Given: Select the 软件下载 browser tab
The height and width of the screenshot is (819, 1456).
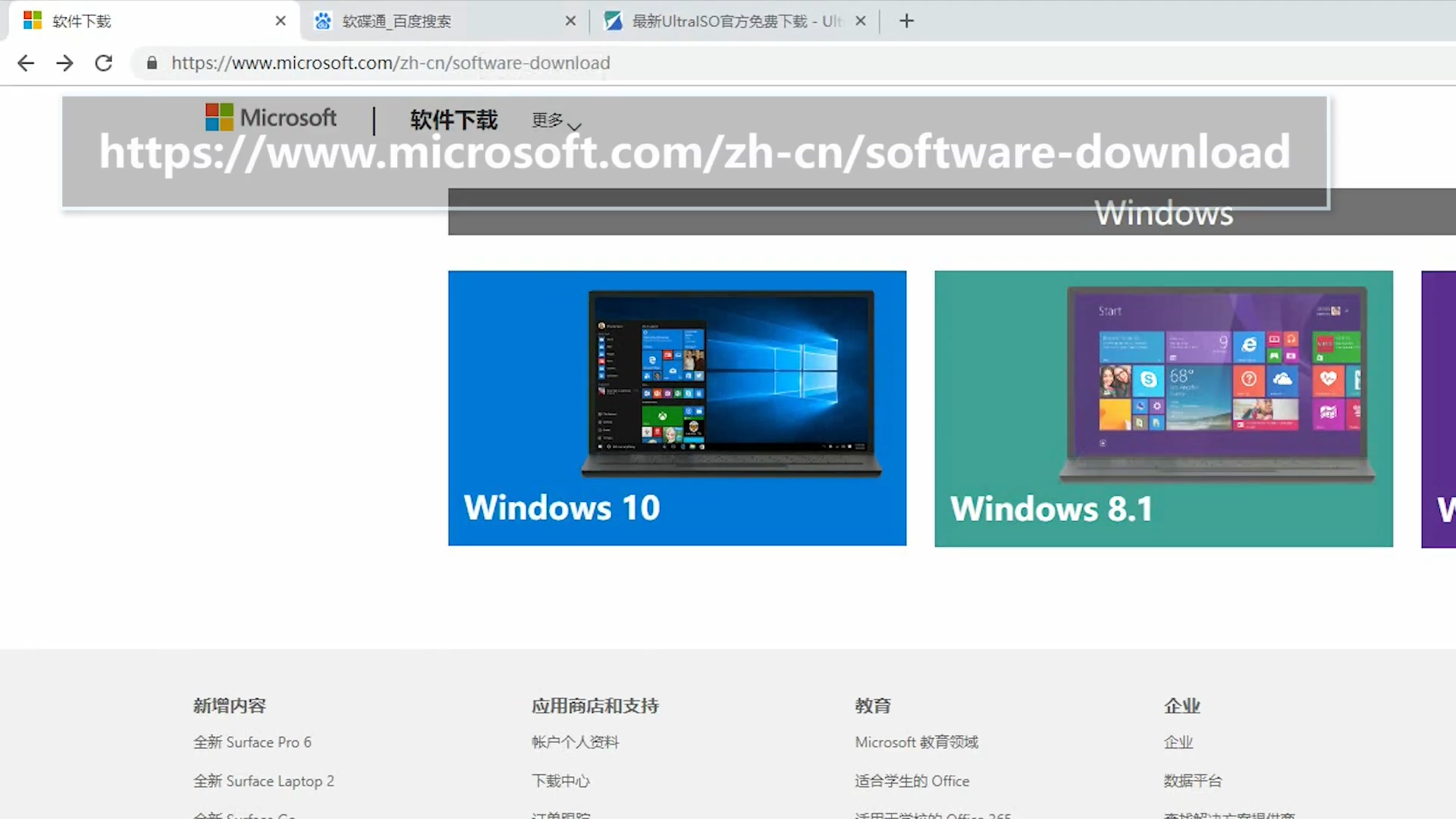Looking at the screenshot, I should pos(153,21).
